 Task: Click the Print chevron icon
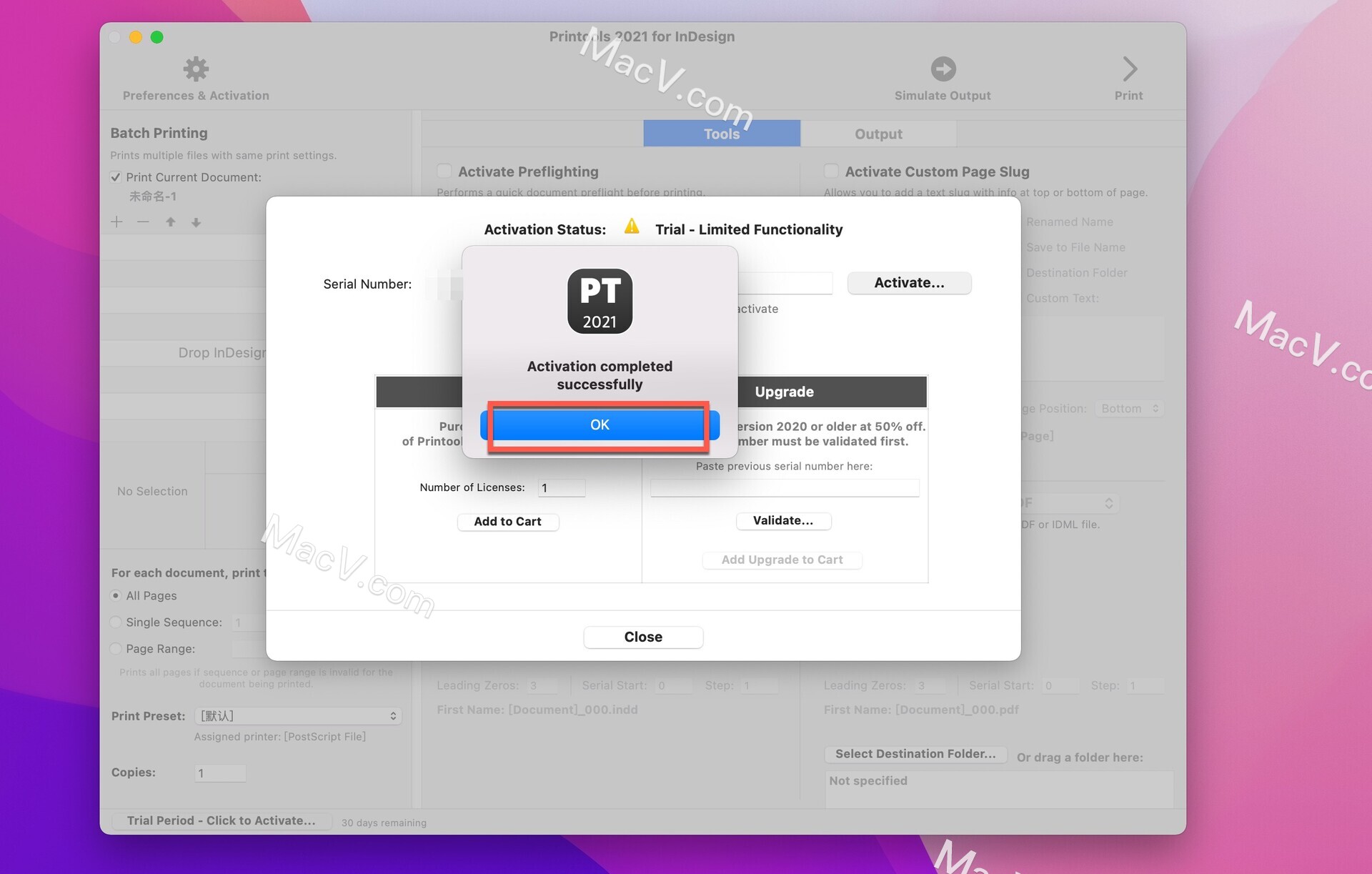[x=1129, y=69]
